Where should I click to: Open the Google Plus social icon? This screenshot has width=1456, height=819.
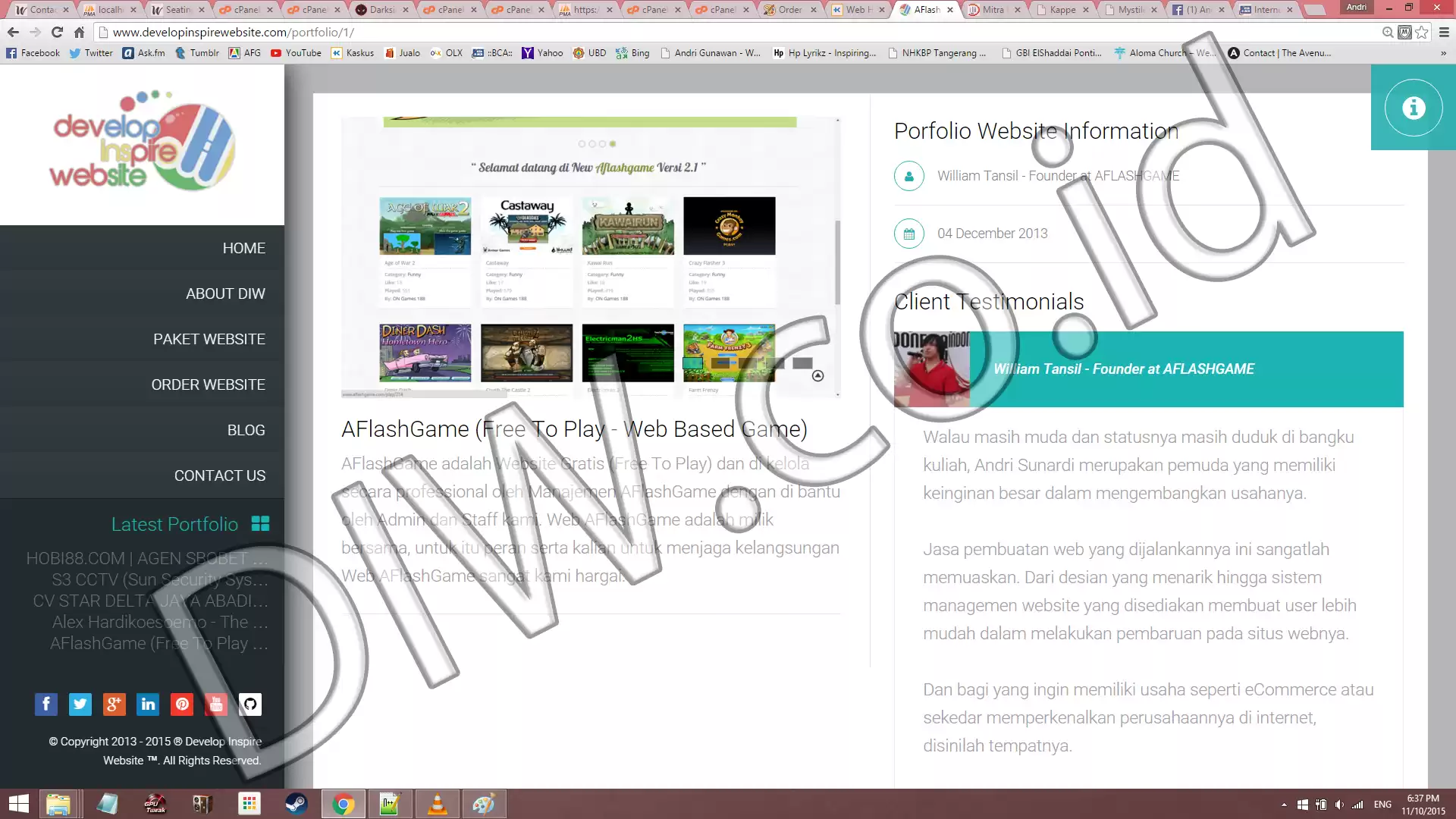pyautogui.click(x=115, y=704)
